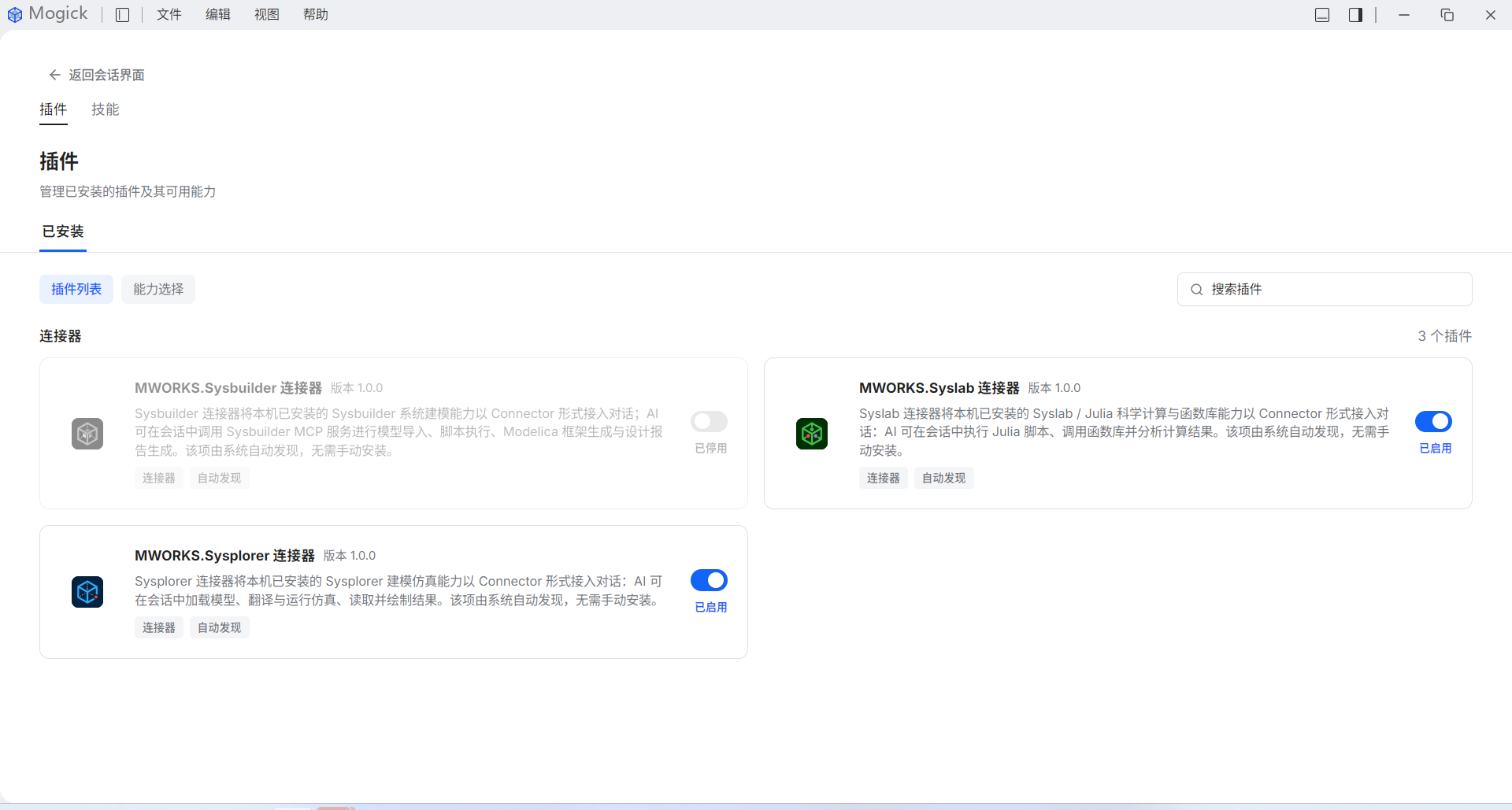This screenshot has height=810, width=1512.
Task: Open the 帮助 menu
Action: (x=316, y=15)
